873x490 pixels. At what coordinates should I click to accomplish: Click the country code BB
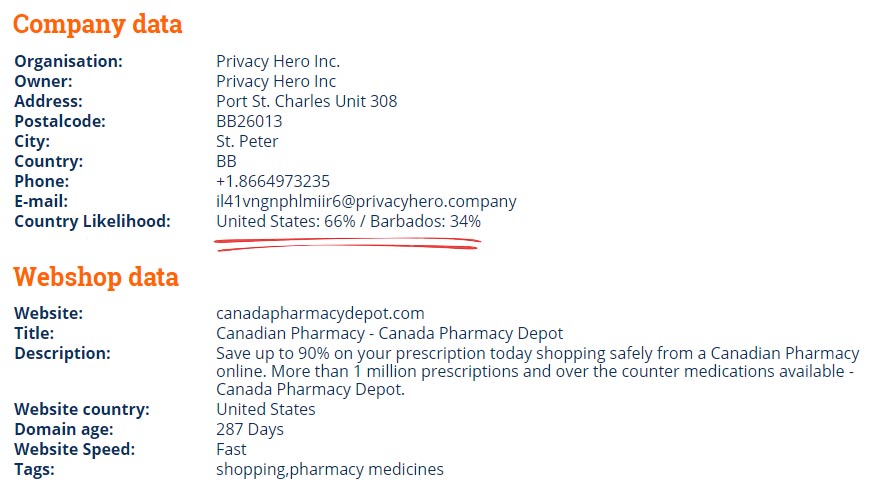click(226, 161)
